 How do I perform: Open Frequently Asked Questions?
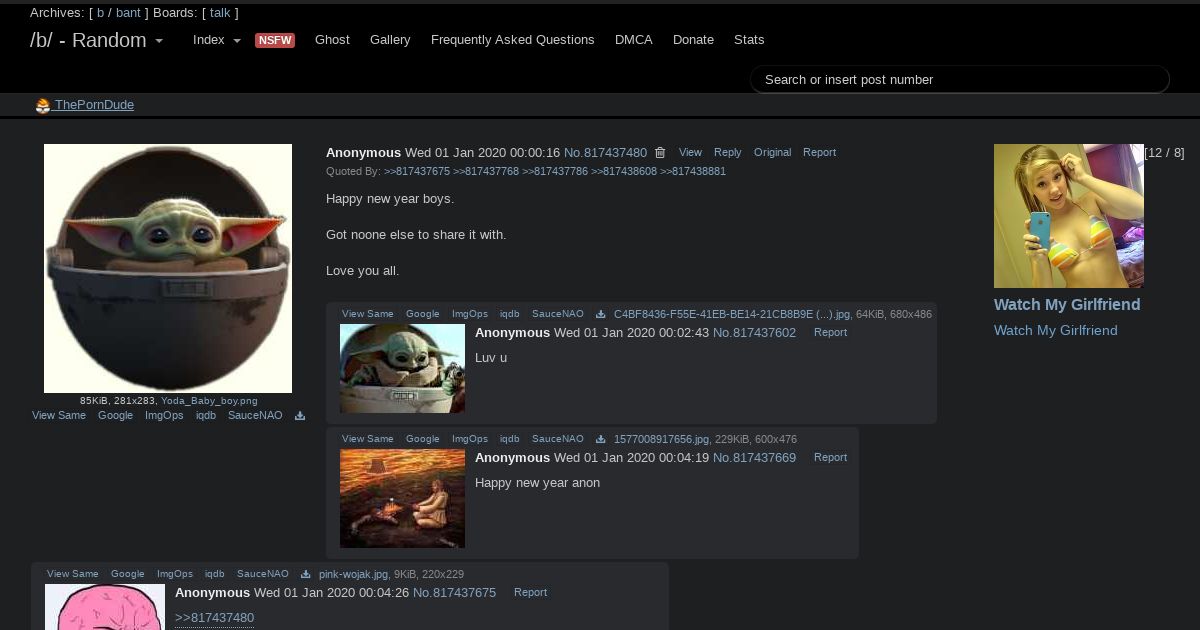pos(513,40)
